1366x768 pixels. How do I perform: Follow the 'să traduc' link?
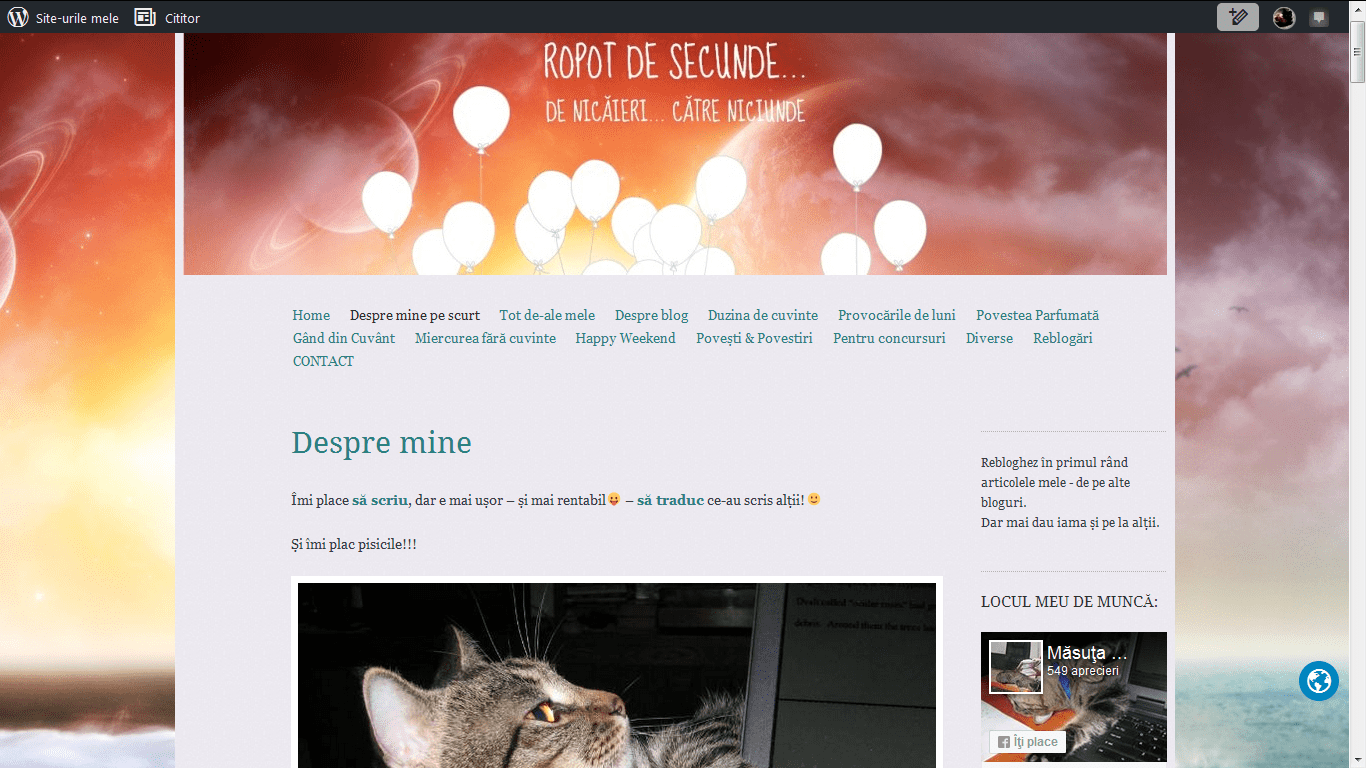coord(670,499)
